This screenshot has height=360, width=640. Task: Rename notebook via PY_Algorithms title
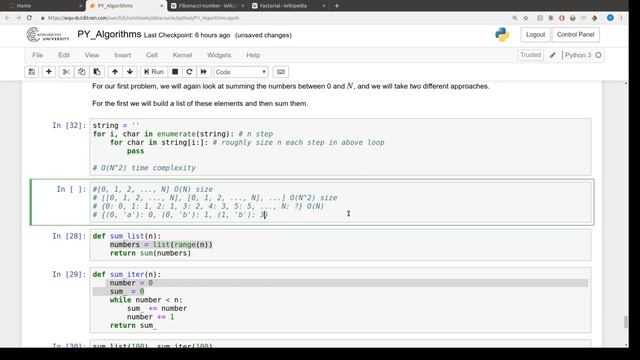tap(109, 34)
